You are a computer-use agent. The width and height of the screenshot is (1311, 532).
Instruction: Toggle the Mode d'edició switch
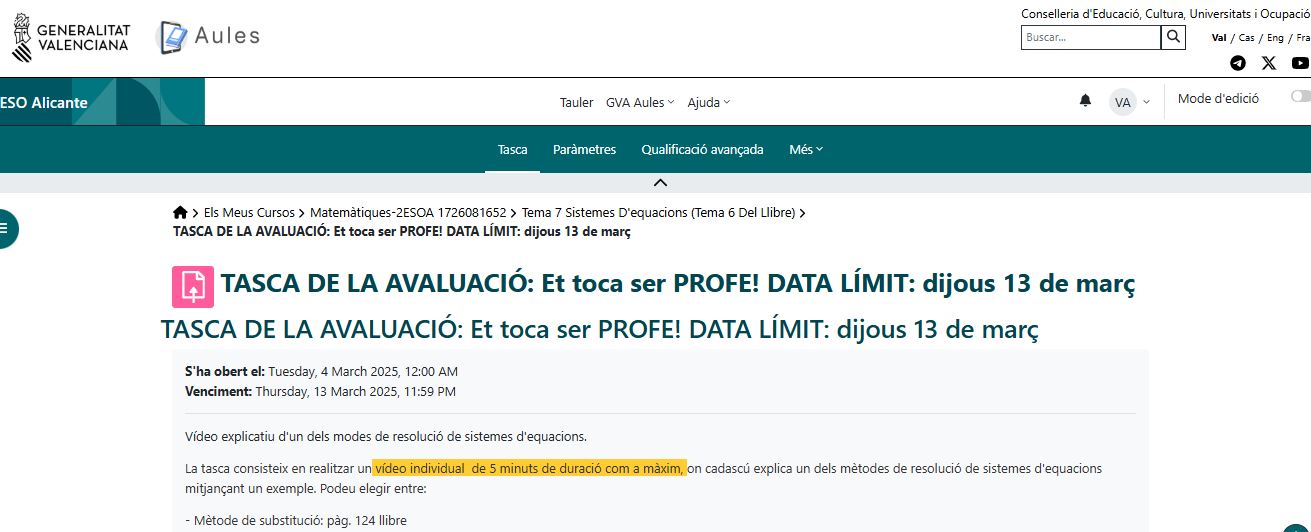[x=1299, y=97]
